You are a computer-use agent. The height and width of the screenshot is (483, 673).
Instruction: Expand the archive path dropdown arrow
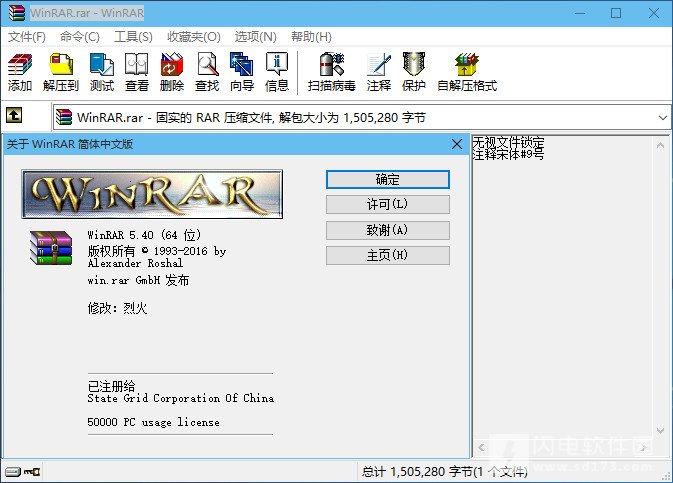(662, 117)
